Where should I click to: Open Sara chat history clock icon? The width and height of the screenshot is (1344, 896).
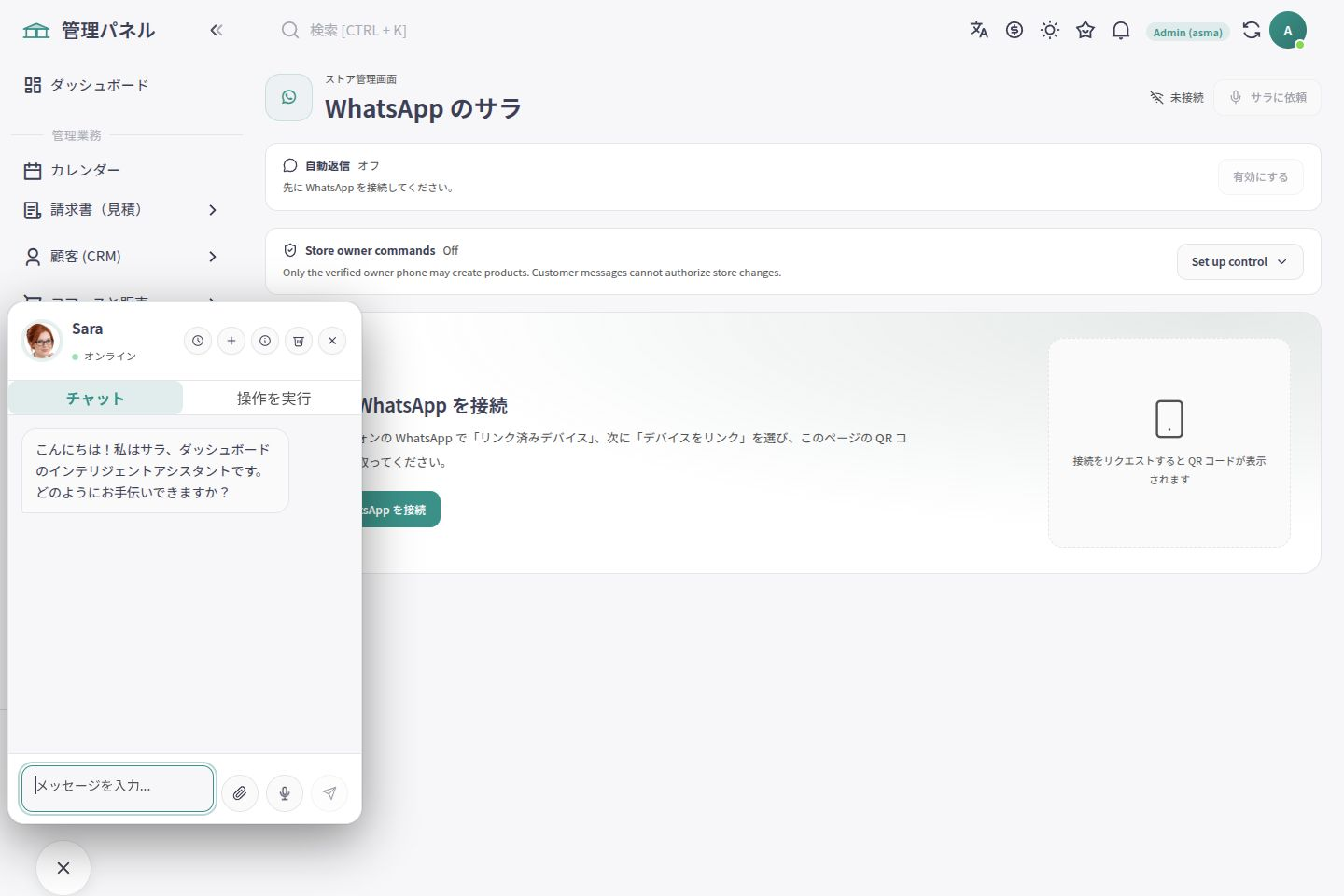pyautogui.click(x=198, y=341)
